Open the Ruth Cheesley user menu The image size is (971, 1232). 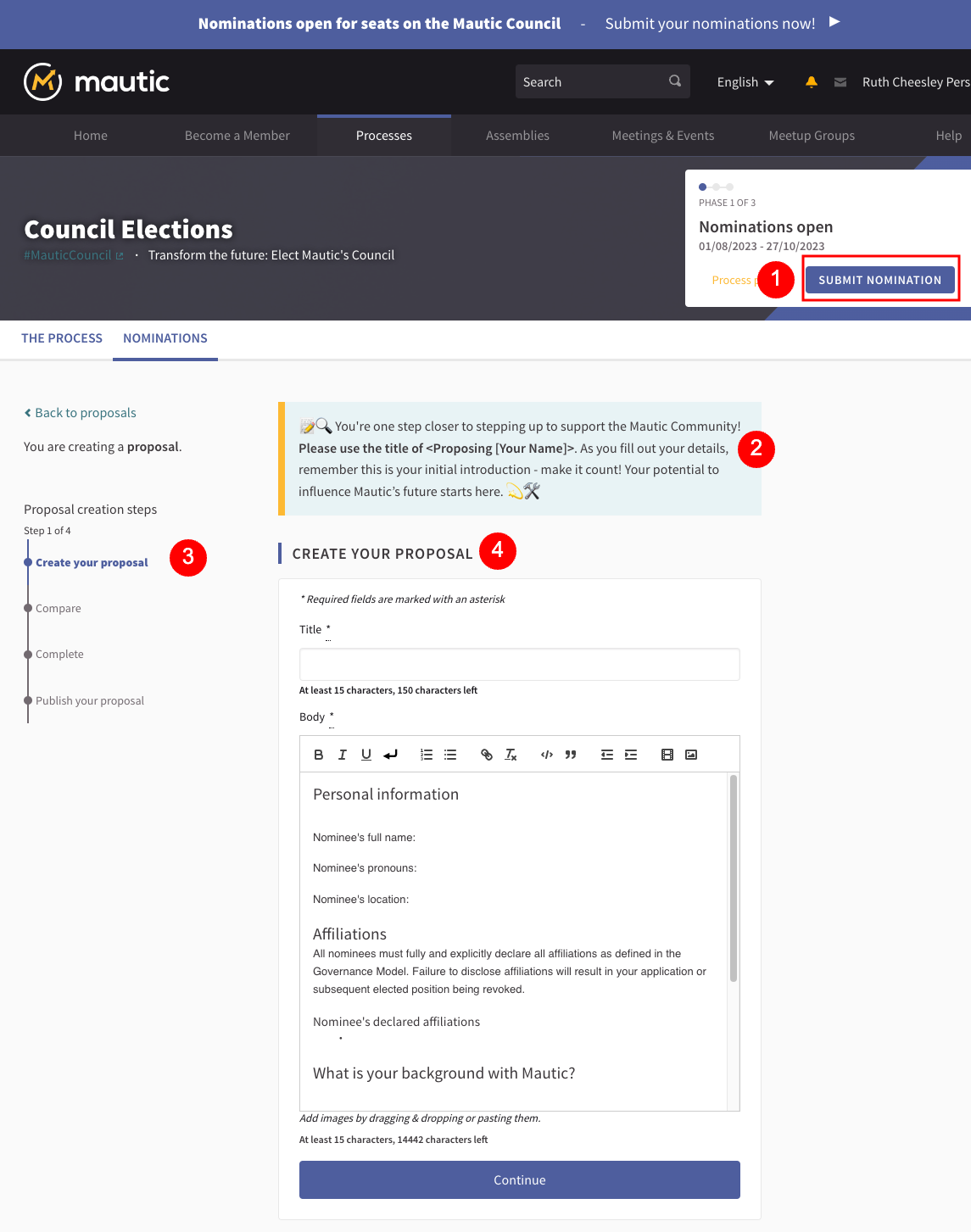click(915, 82)
